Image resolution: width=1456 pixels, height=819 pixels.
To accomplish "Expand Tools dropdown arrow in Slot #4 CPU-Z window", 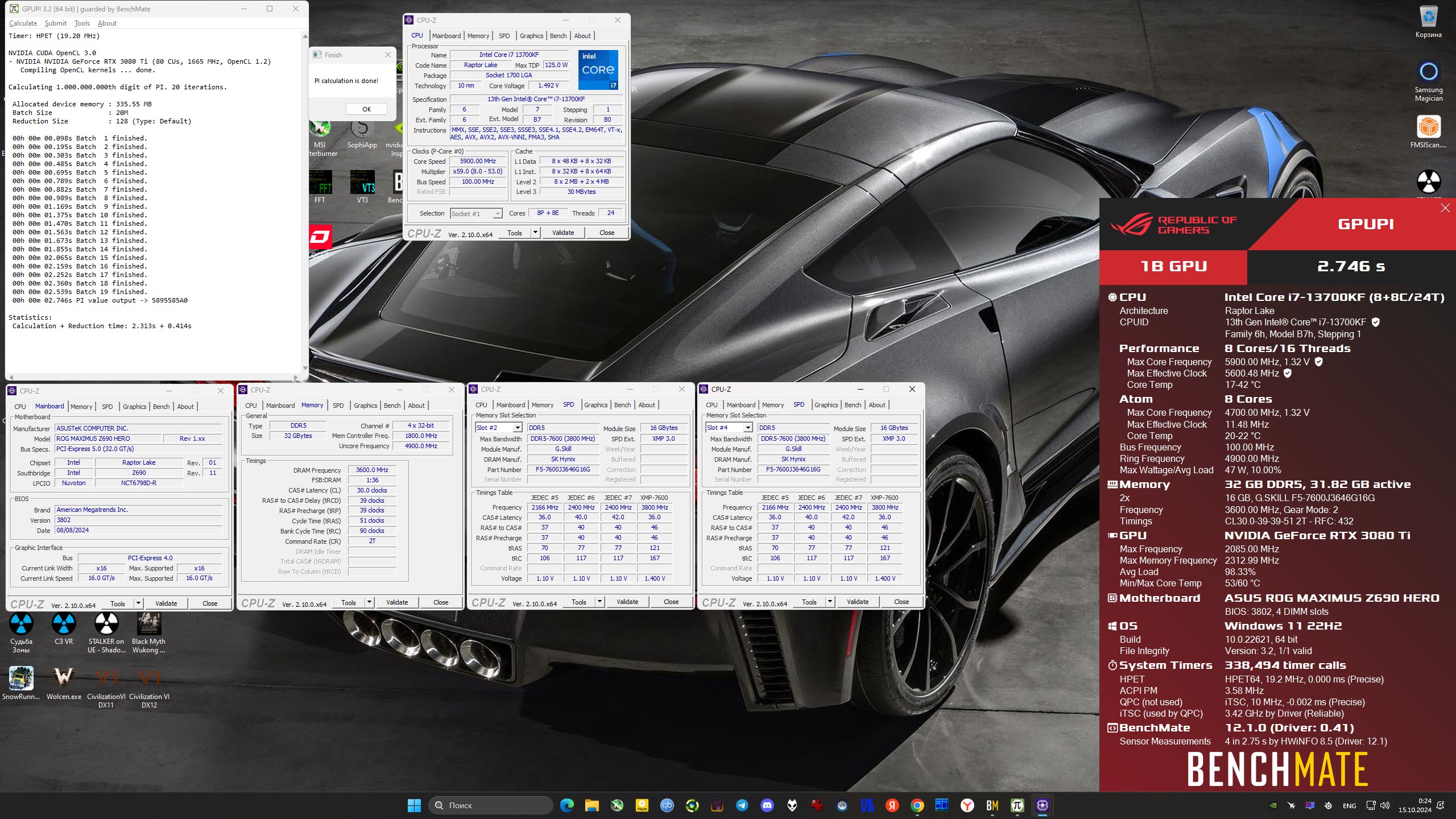I will coord(830,602).
